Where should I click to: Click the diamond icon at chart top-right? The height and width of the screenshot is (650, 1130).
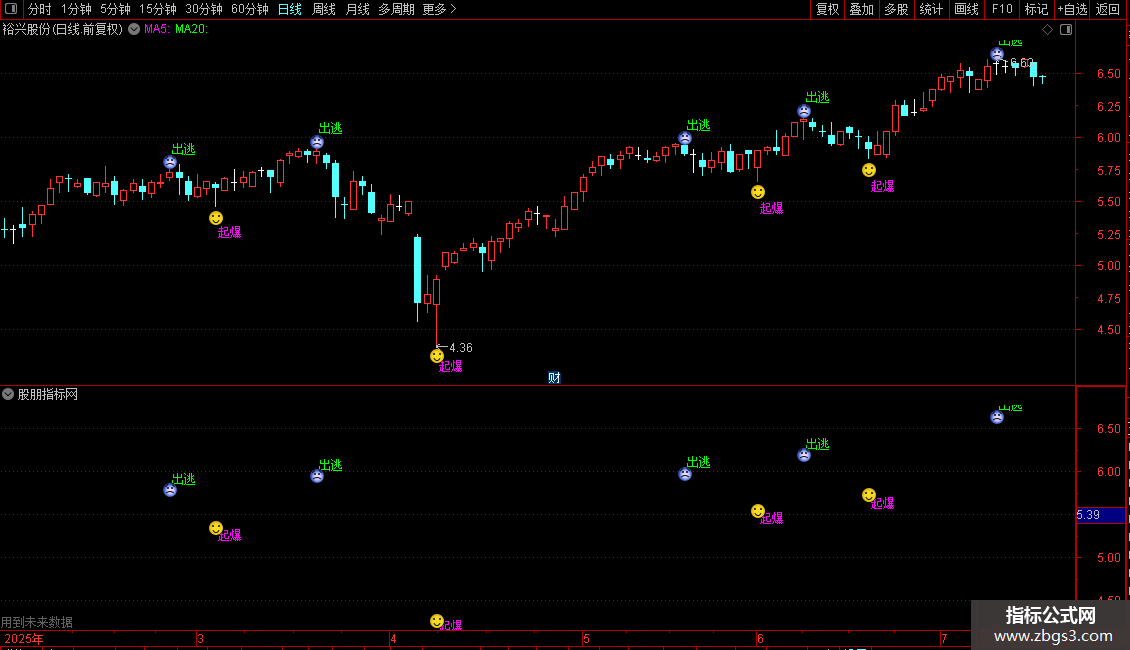(x=1047, y=30)
